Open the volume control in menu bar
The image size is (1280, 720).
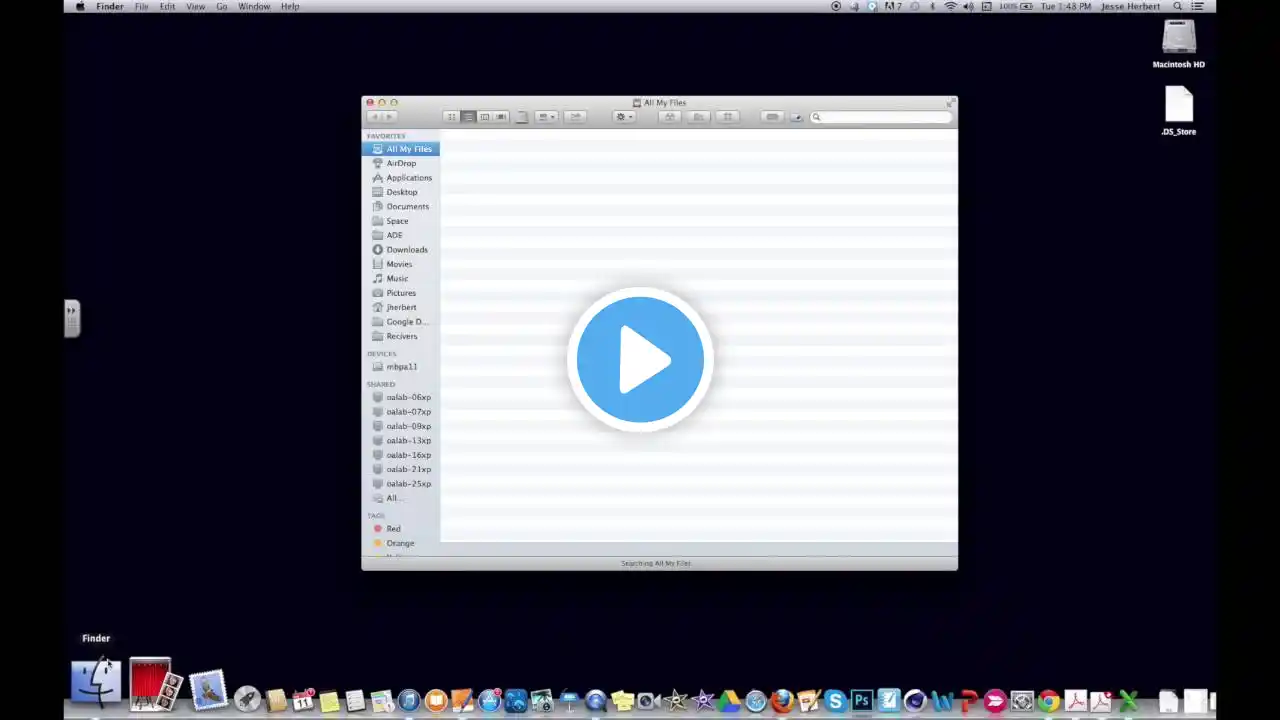(968, 7)
